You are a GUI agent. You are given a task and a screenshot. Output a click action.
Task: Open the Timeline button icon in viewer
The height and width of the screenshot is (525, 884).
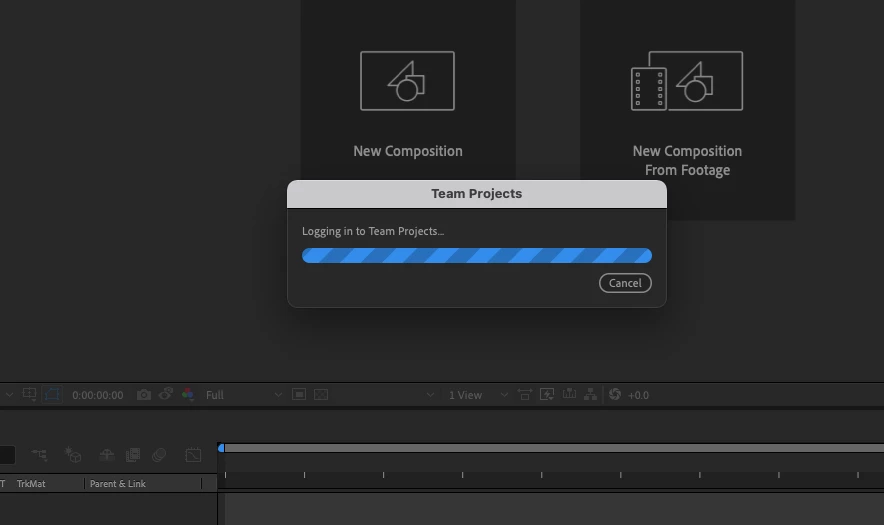(x=569, y=394)
